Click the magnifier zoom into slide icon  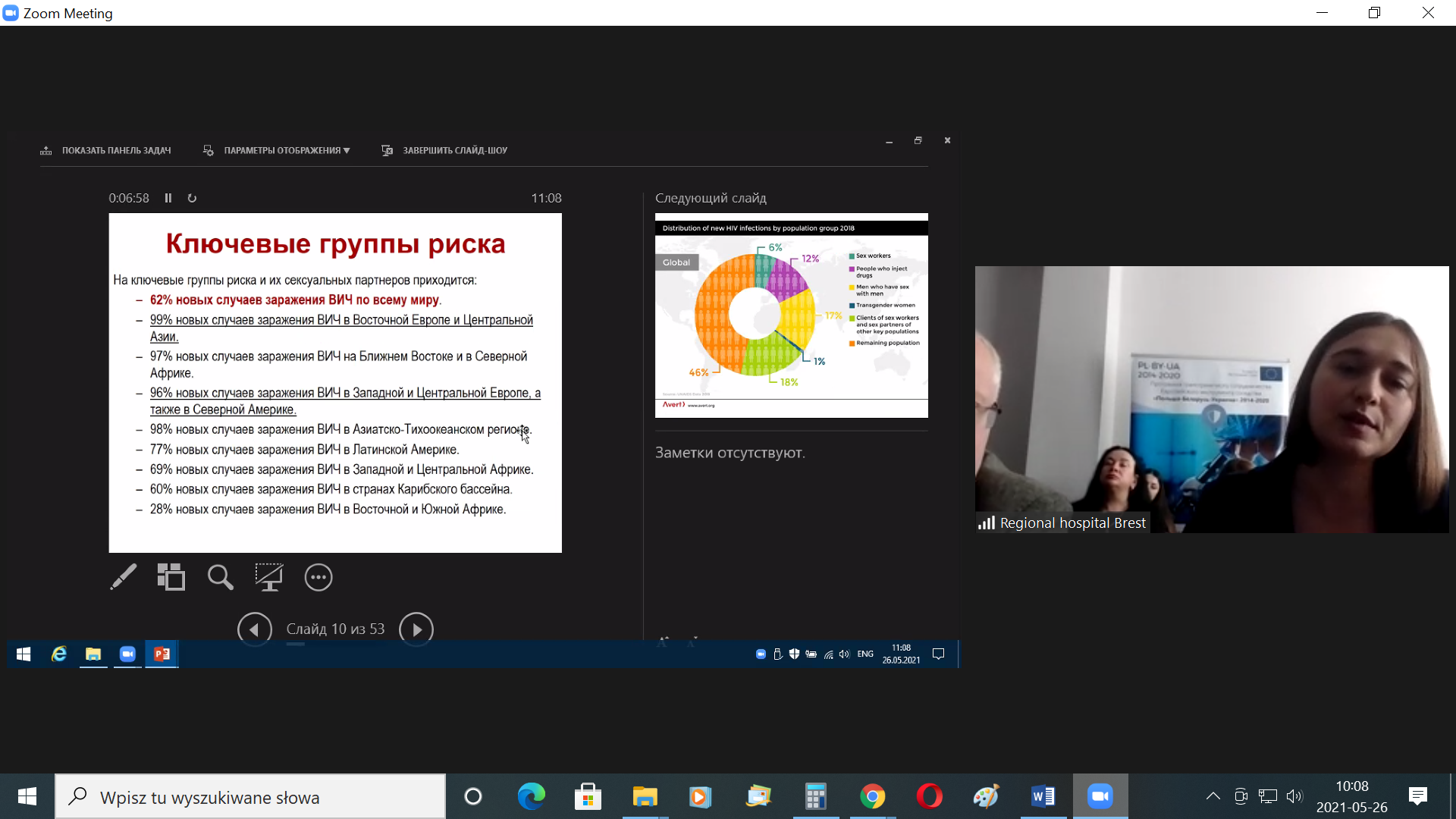tap(220, 577)
